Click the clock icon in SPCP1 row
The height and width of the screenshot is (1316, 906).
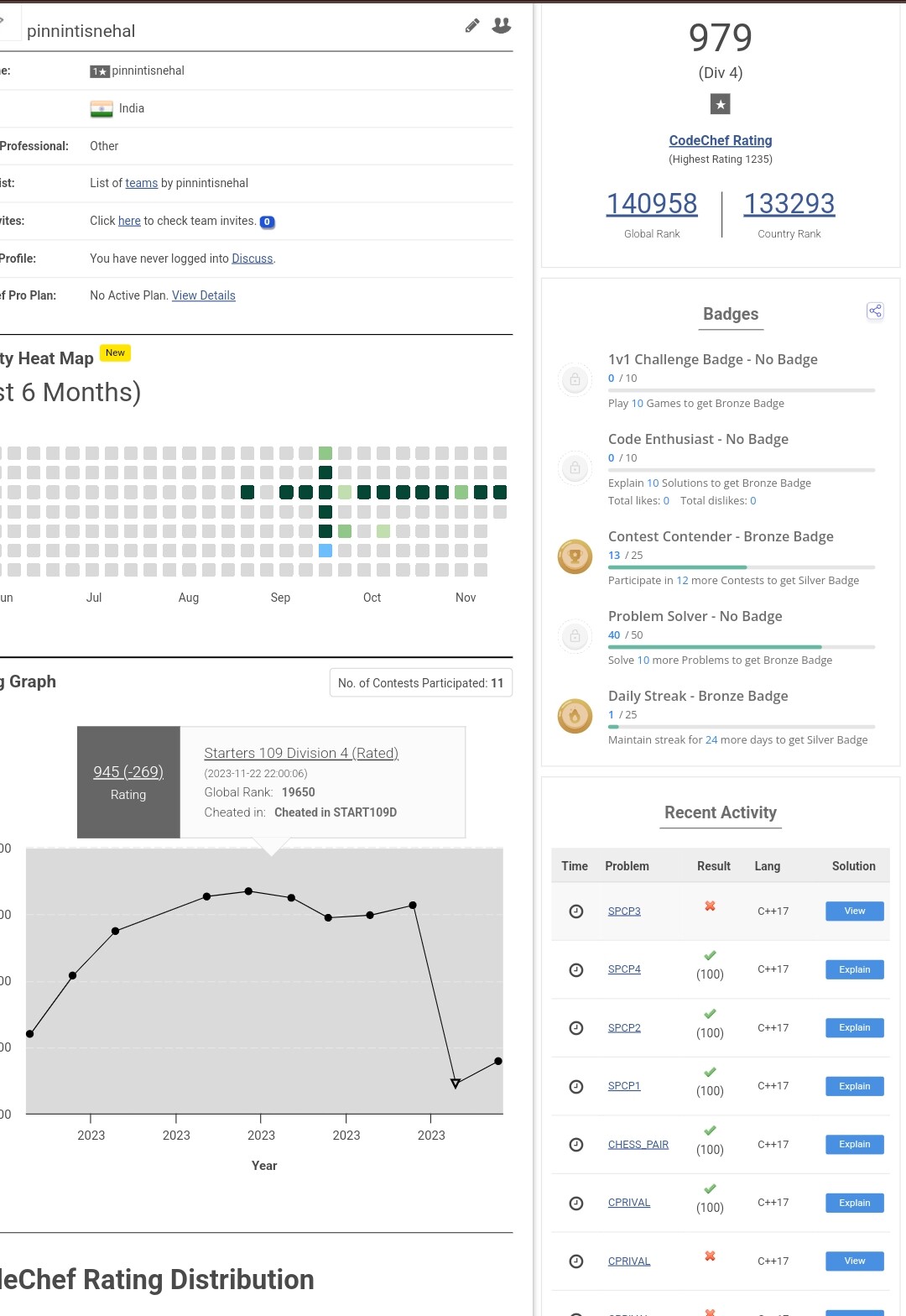pos(576,1087)
